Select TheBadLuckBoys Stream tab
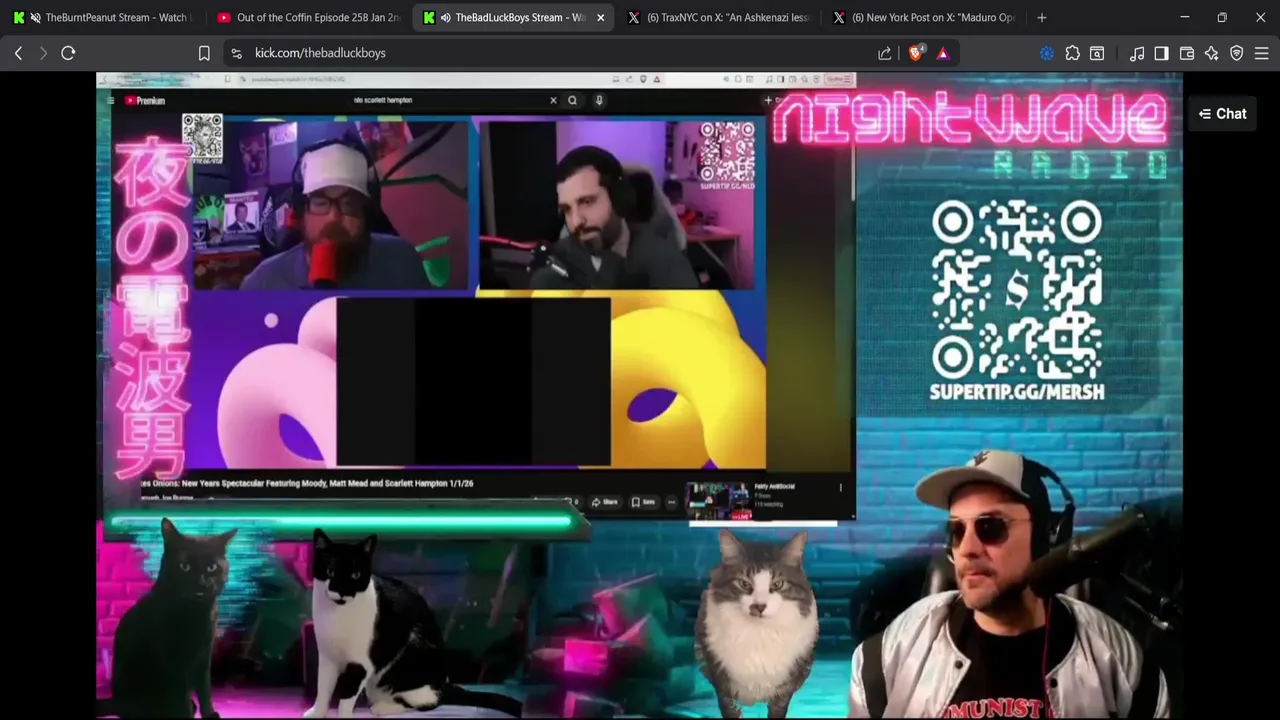This screenshot has height=720, width=1280. (x=512, y=17)
